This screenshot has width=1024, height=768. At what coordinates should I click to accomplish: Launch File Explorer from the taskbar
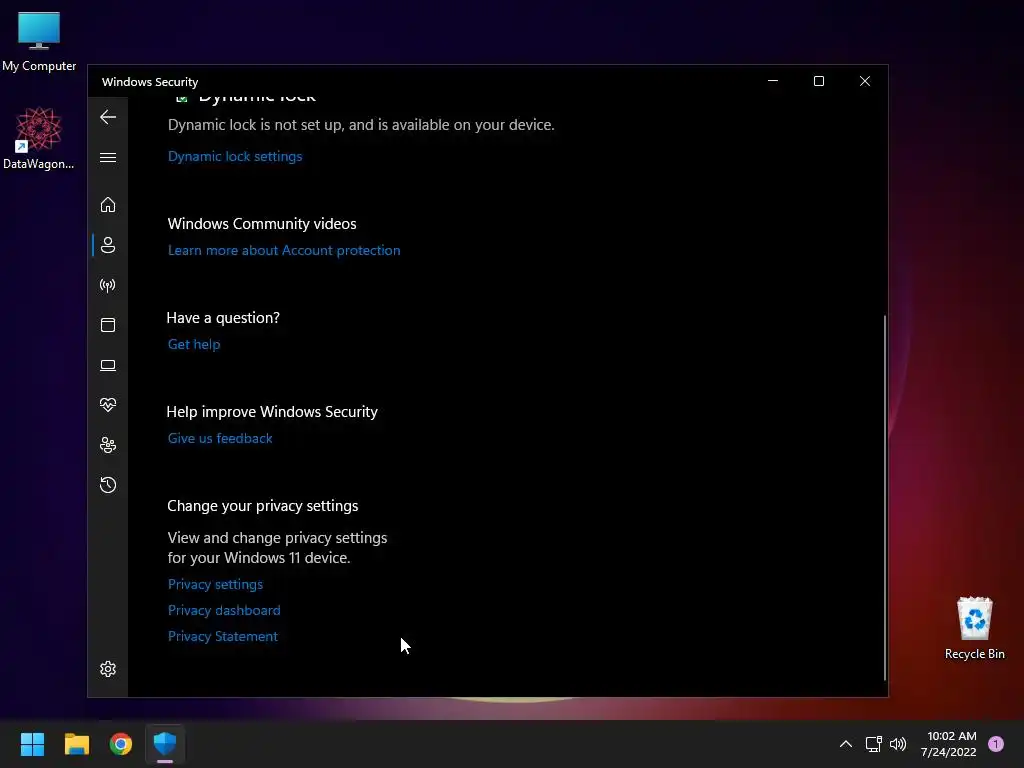76,744
